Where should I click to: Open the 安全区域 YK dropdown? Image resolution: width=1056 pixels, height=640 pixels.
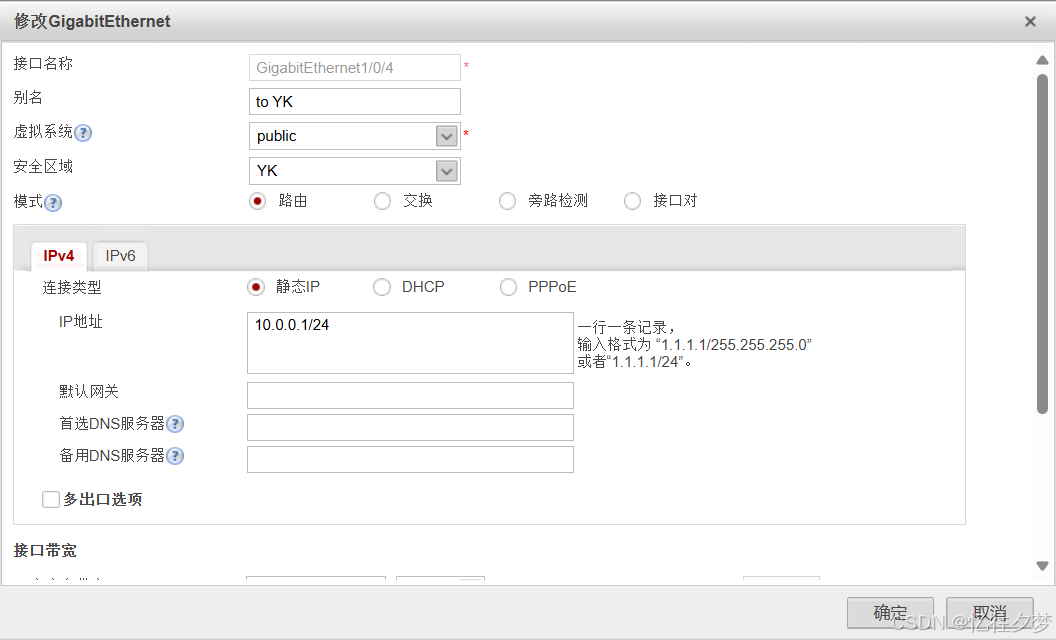447,171
